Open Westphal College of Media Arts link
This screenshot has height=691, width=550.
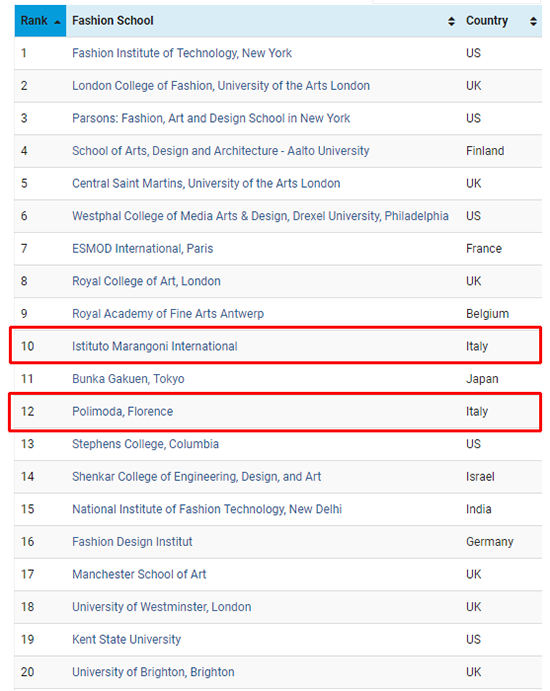[260, 216]
